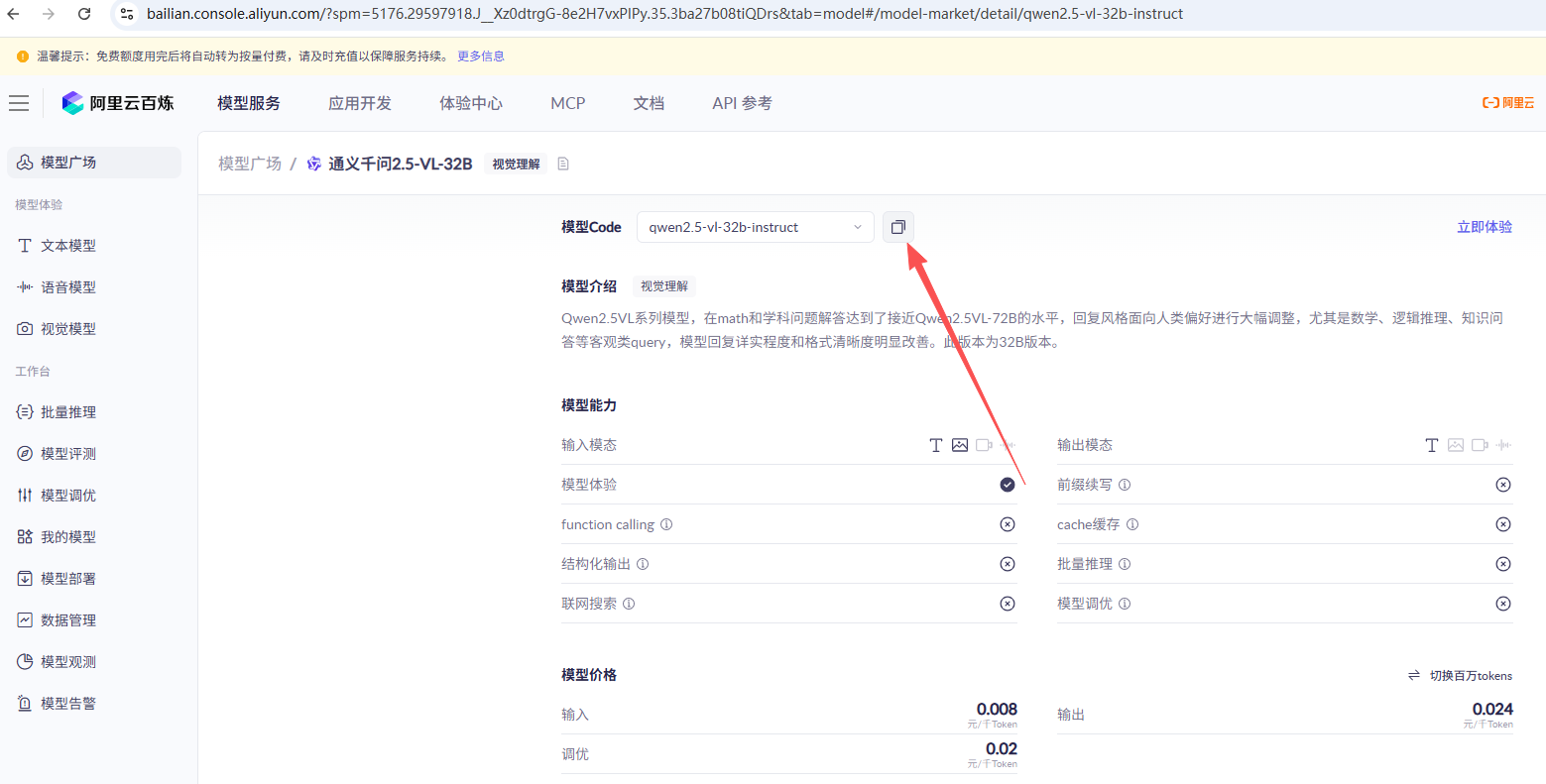Click video modality icon in 输入模态 row
The height and width of the screenshot is (784, 1546).
tap(984, 445)
